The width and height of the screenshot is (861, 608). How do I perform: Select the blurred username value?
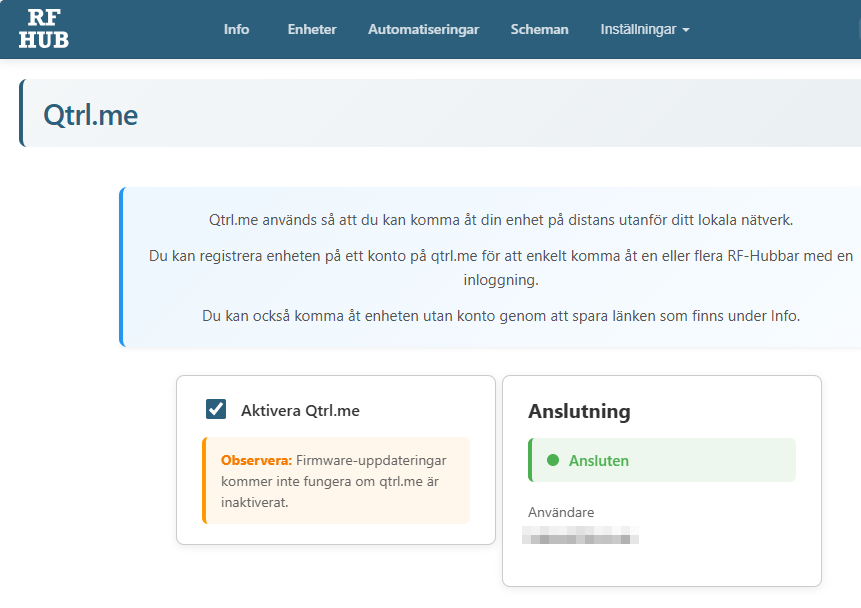pyautogui.click(x=583, y=538)
